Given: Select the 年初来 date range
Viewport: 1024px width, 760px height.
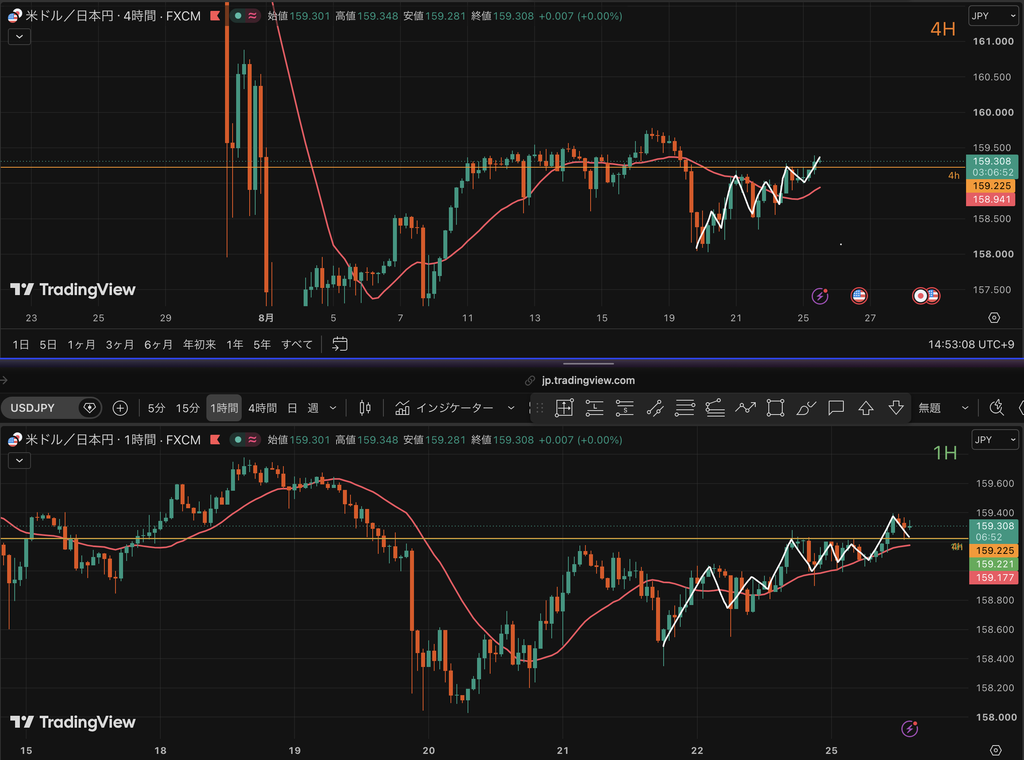Looking at the screenshot, I should (x=199, y=344).
